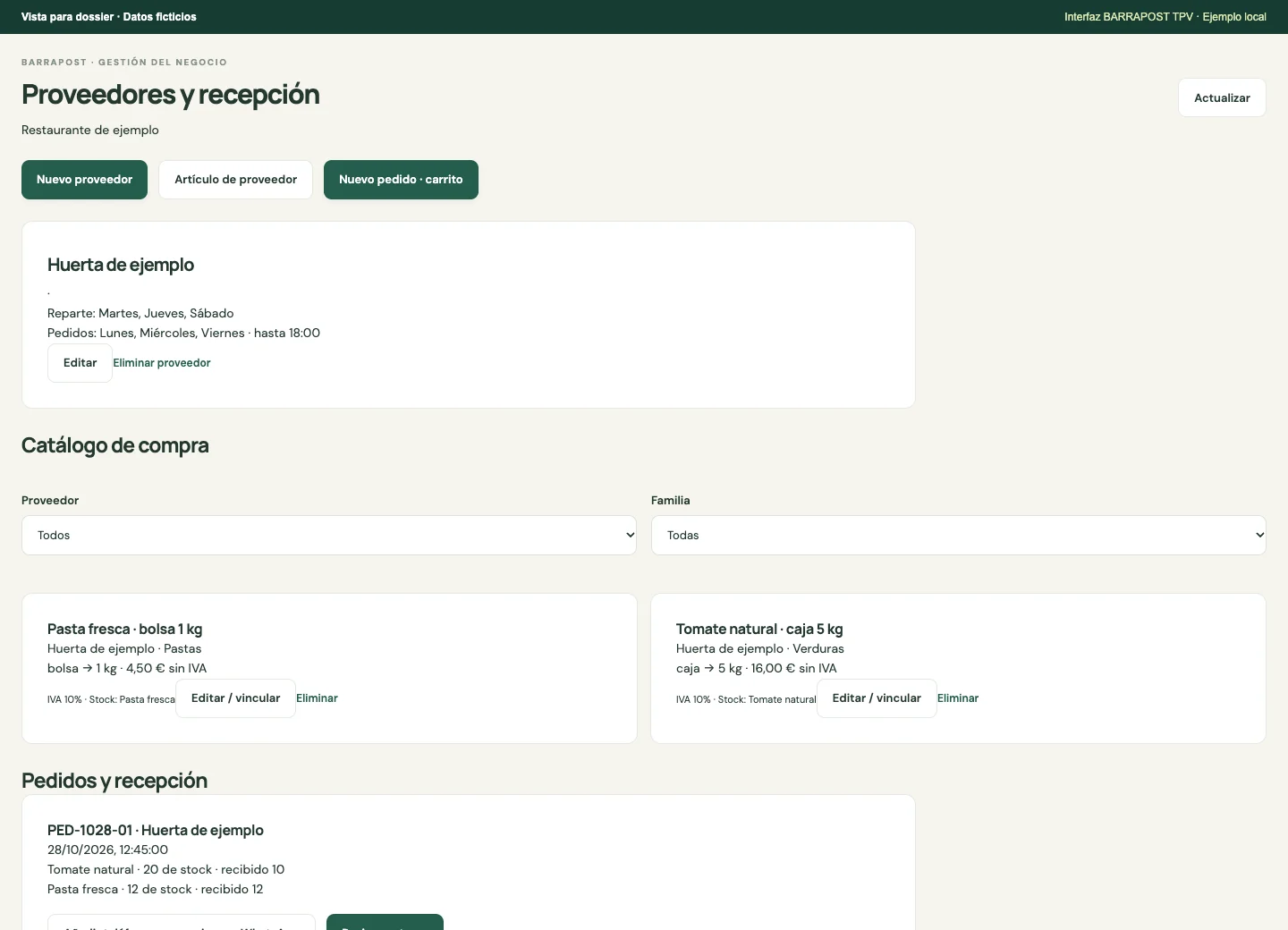The width and height of the screenshot is (1288, 930).
Task: Click the text IVA 10% · Stock: Pasta fresca
Action: click(111, 699)
